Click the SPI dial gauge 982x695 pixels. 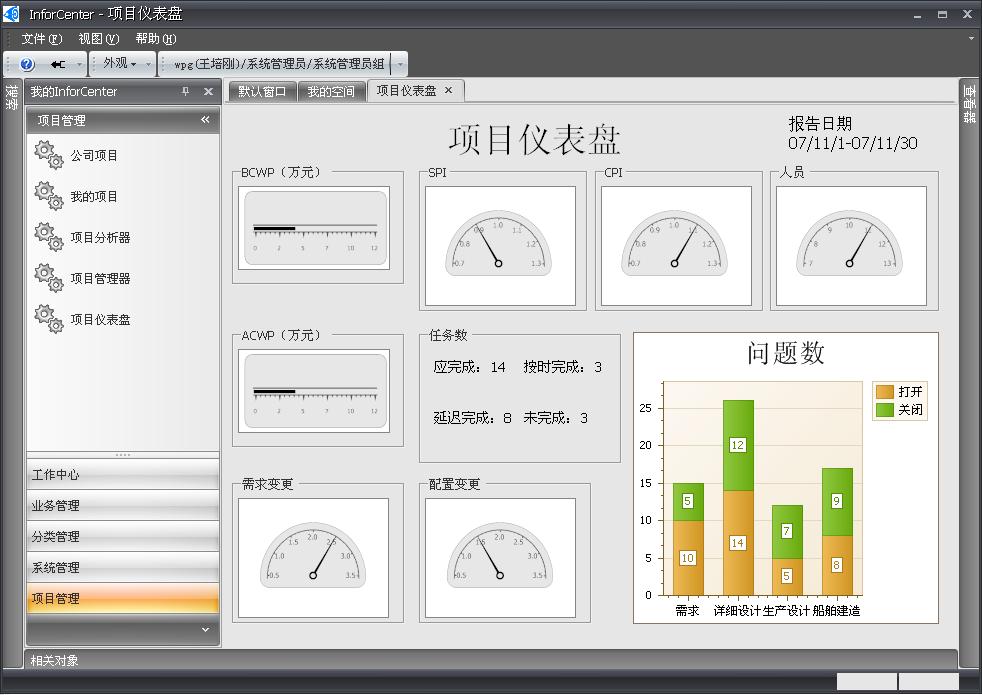[499, 244]
